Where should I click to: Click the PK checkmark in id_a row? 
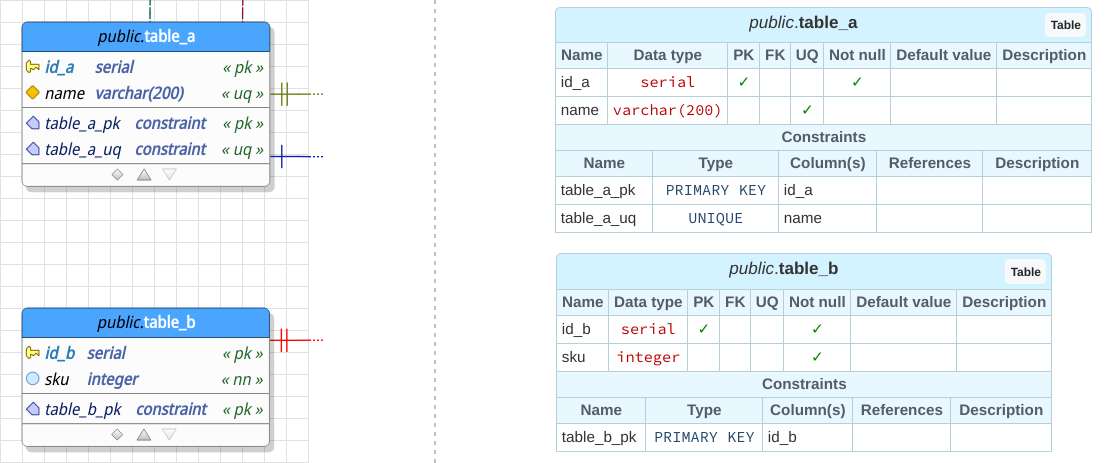tap(743, 82)
